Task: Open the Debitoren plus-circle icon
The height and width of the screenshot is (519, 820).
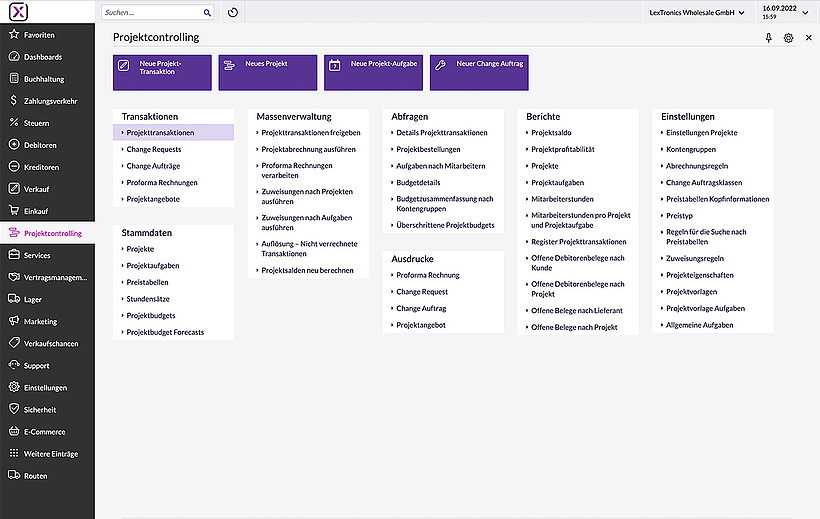Action: point(14,144)
